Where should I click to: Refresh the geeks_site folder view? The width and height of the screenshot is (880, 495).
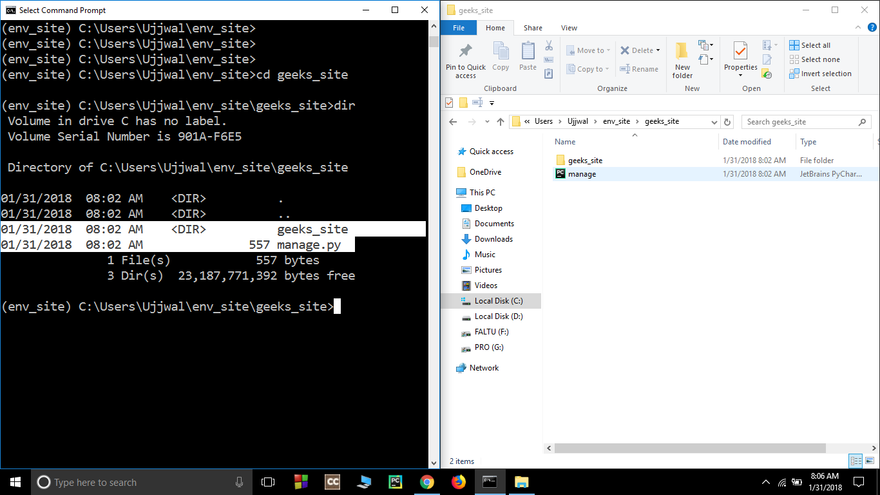coord(727,122)
